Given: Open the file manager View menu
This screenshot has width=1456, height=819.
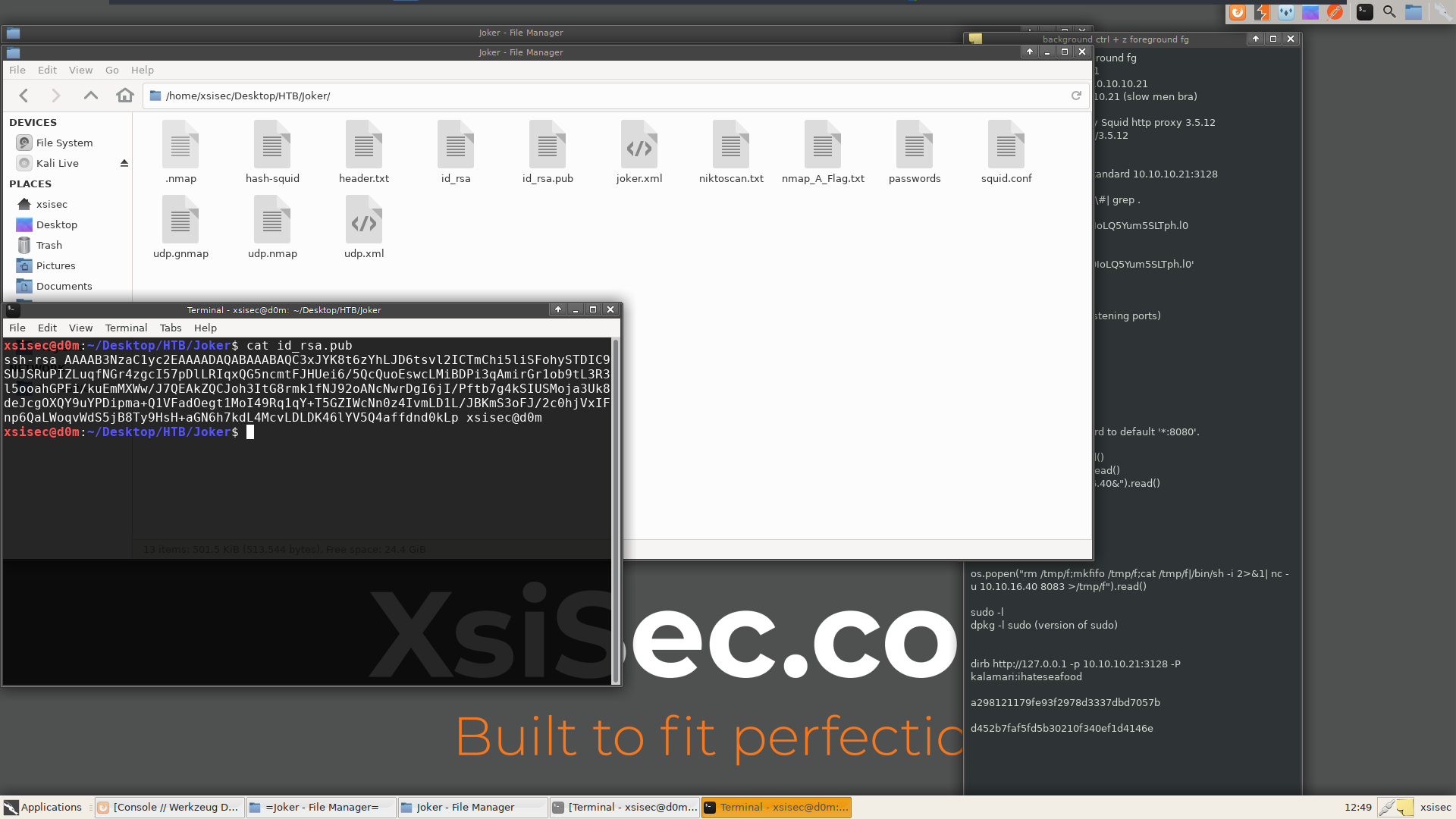Looking at the screenshot, I should pyautogui.click(x=80, y=70).
